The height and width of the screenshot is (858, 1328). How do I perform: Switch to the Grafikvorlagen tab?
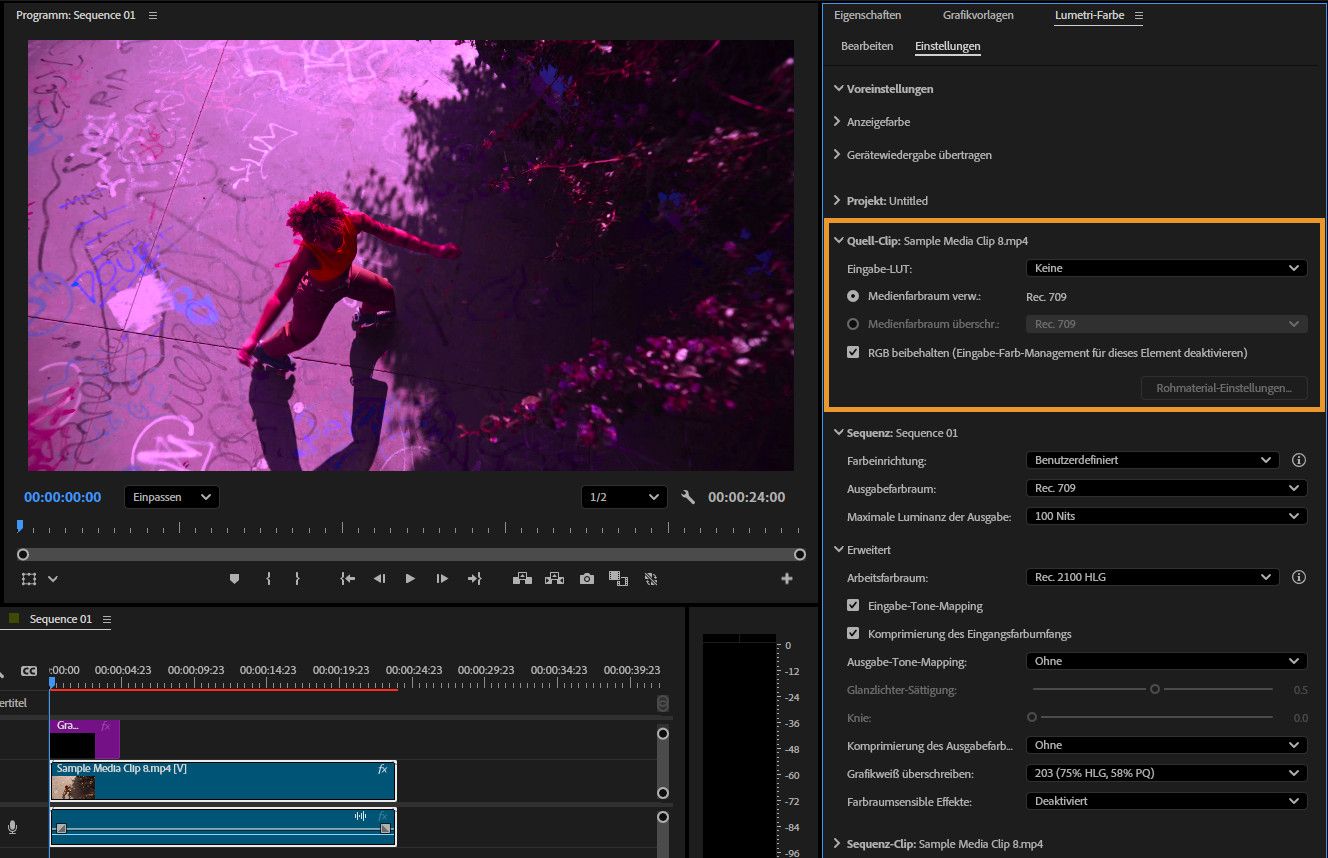(979, 14)
